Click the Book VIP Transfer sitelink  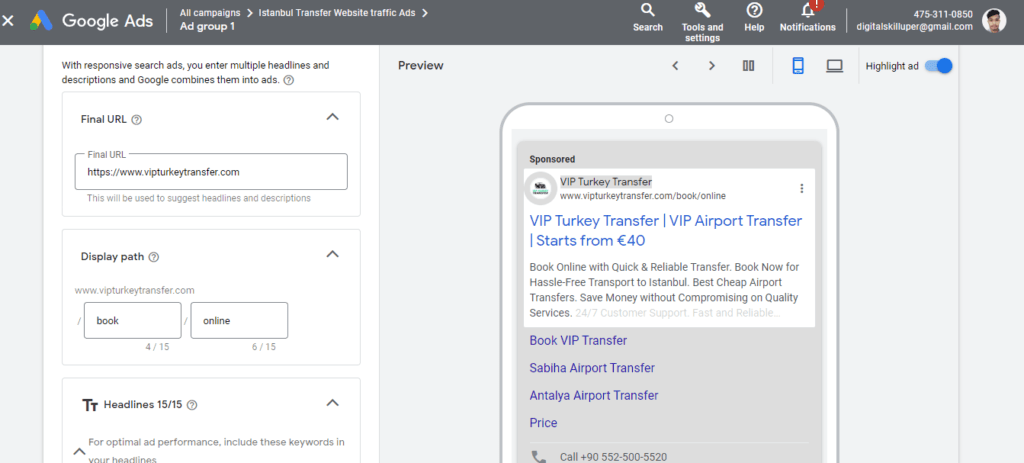[578, 341]
